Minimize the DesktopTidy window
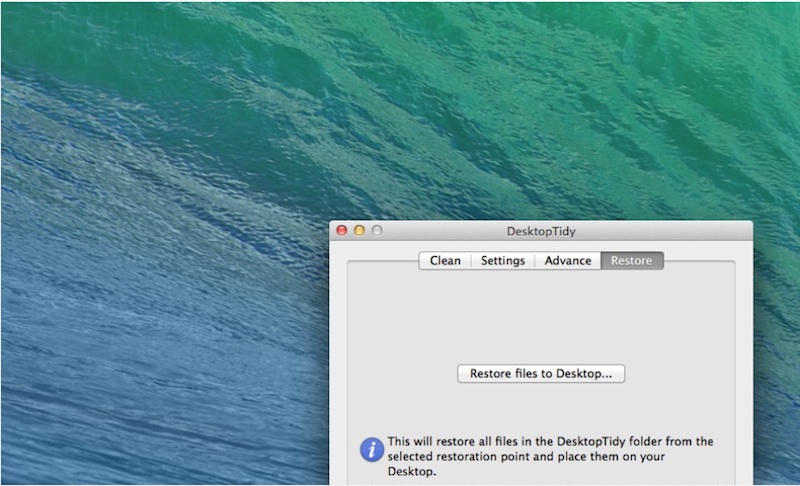800x486 pixels. point(359,231)
